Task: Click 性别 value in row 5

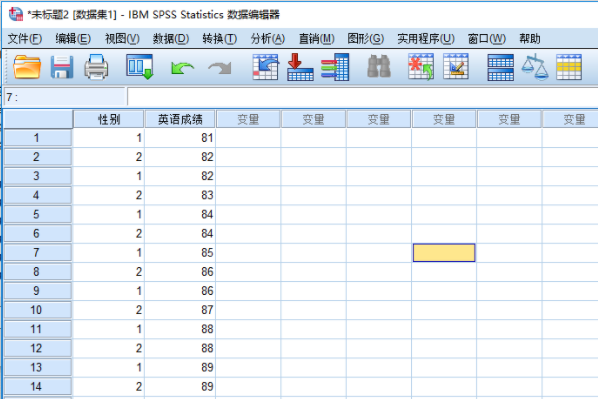Action: (x=109, y=214)
